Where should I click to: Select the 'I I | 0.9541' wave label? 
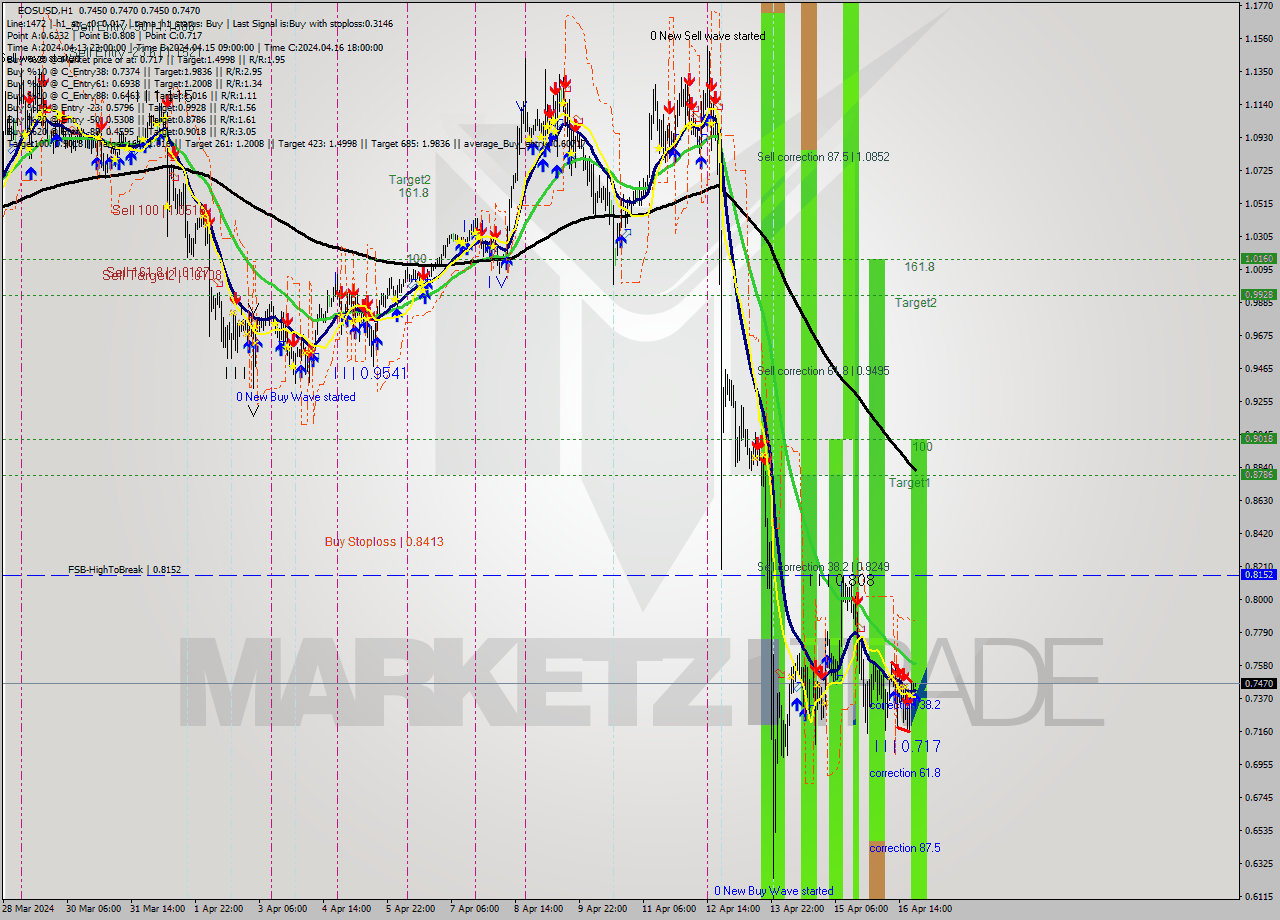click(x=374, y=373)
